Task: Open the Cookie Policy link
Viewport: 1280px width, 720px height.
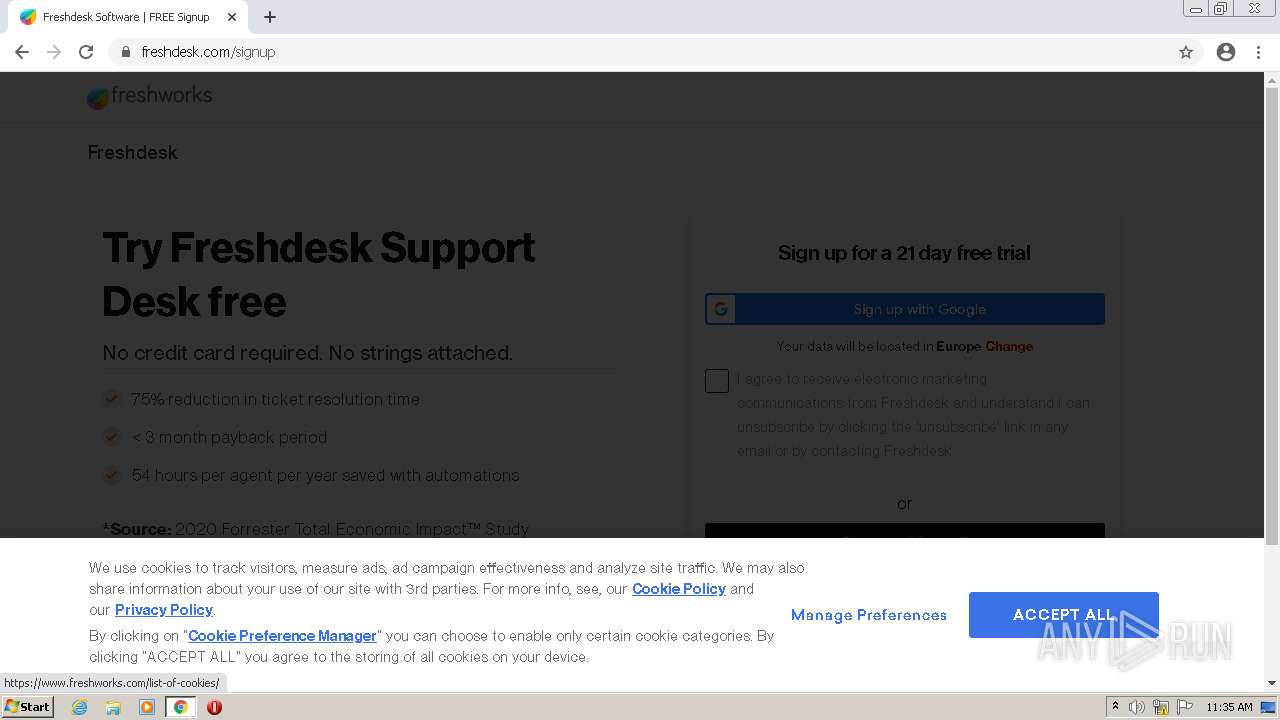Action: (679, 589)
